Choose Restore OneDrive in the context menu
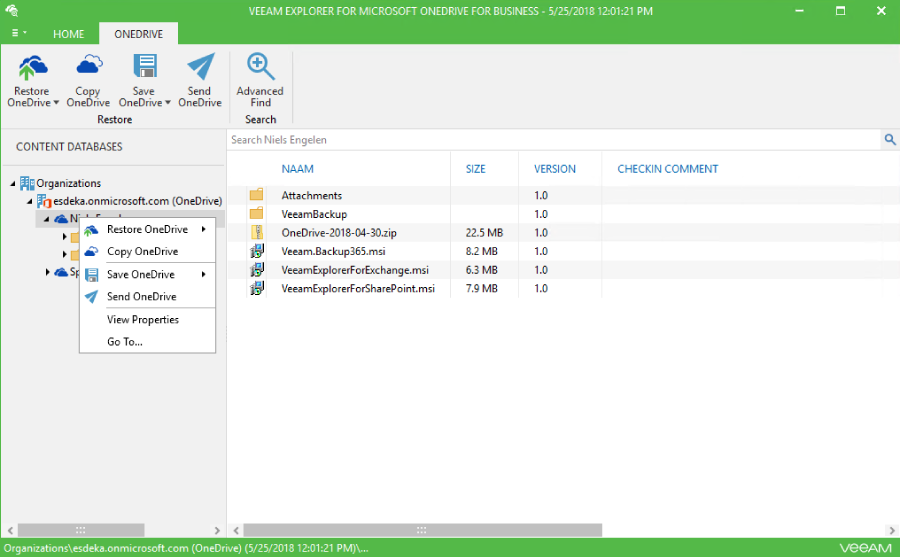900x557 pixels. click(x=148, y=229)
